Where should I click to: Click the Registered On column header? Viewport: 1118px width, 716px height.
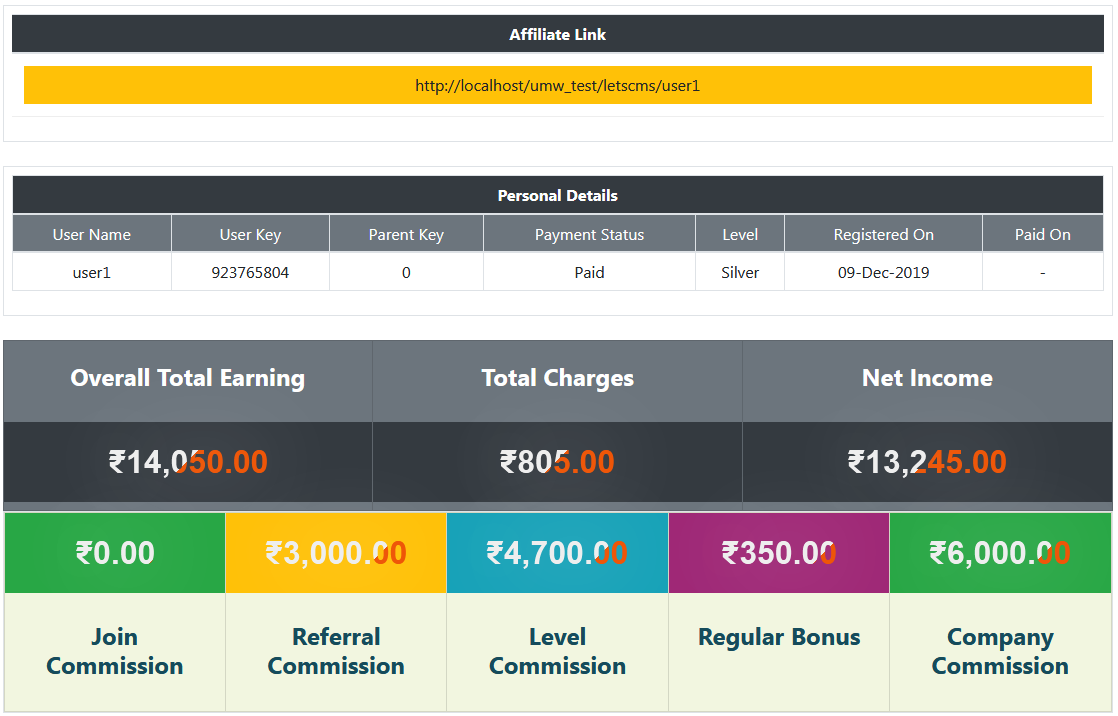[x=883, y=235]
